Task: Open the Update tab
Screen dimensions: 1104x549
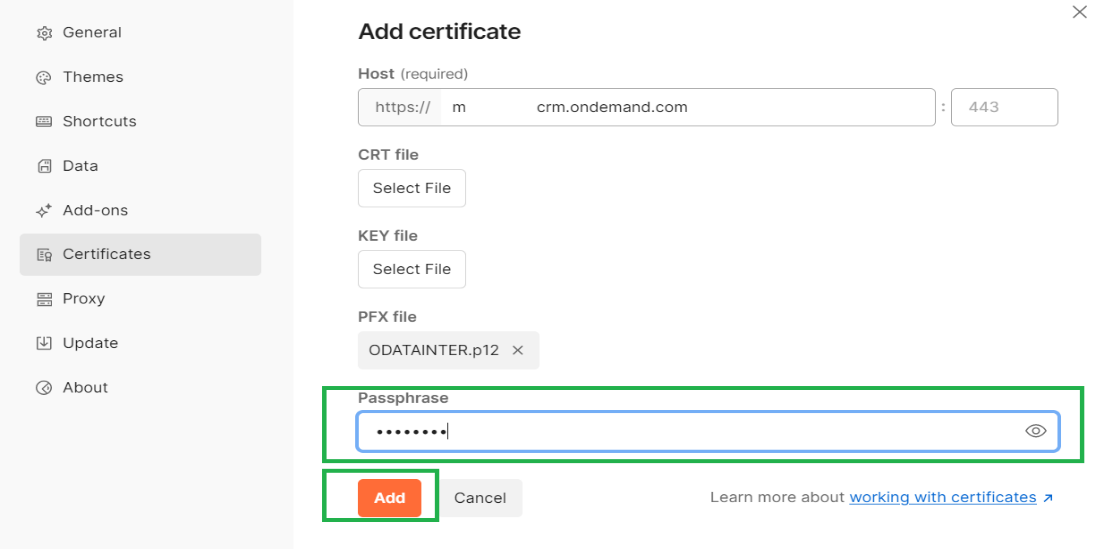Action: 141,343
